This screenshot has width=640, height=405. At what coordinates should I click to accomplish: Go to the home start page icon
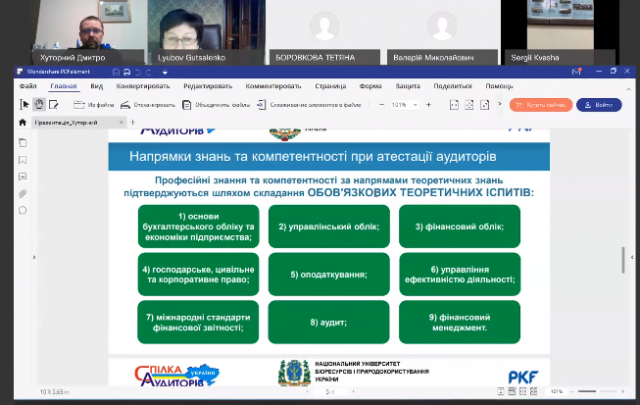pos(22,122)
